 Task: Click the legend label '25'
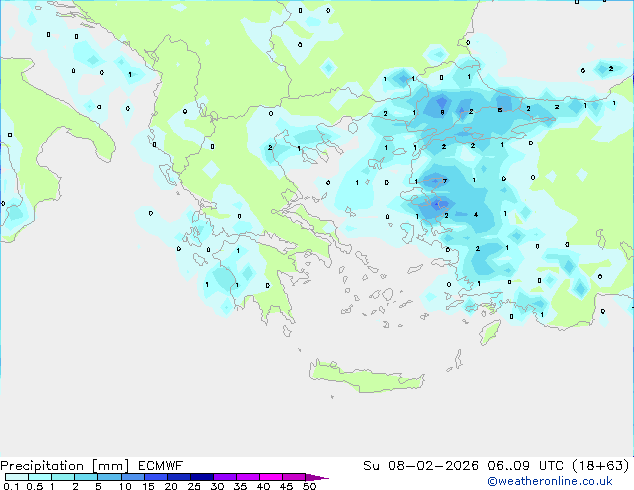tap(194, 486)
